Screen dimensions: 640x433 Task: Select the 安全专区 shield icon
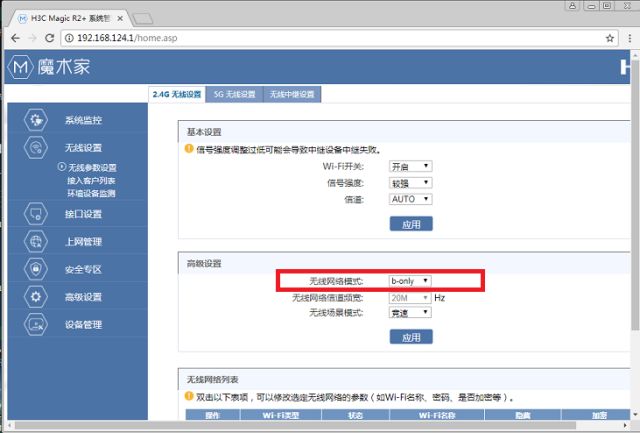[x=35, y=270]
